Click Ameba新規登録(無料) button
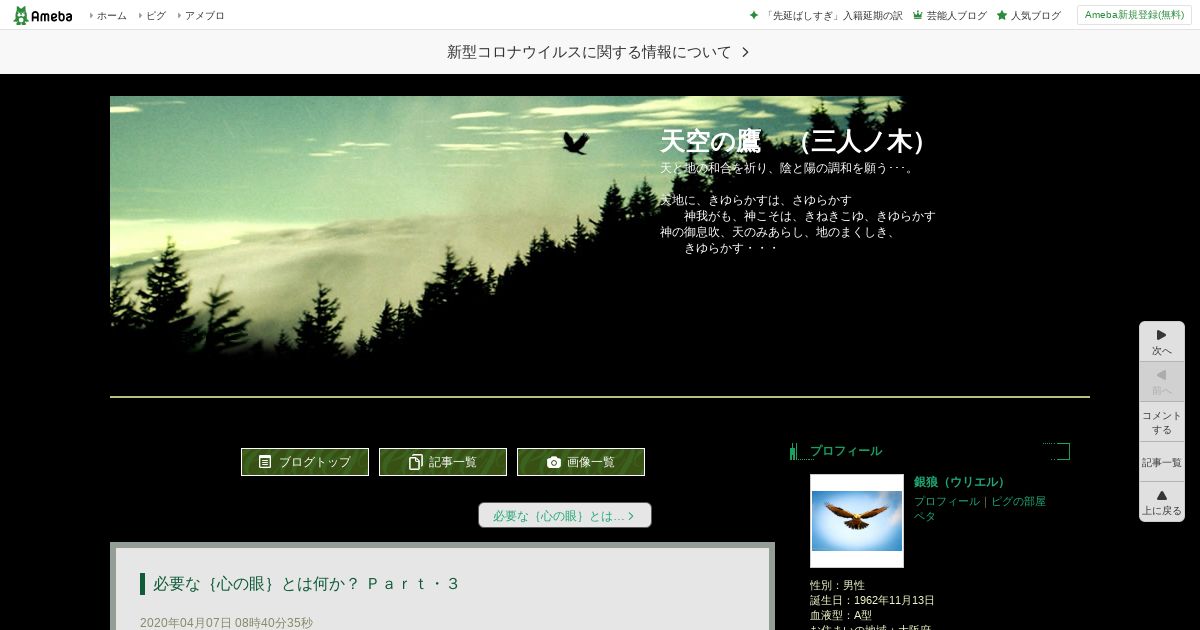Viewport: 1200px width, 630px height. [1134, 15]
